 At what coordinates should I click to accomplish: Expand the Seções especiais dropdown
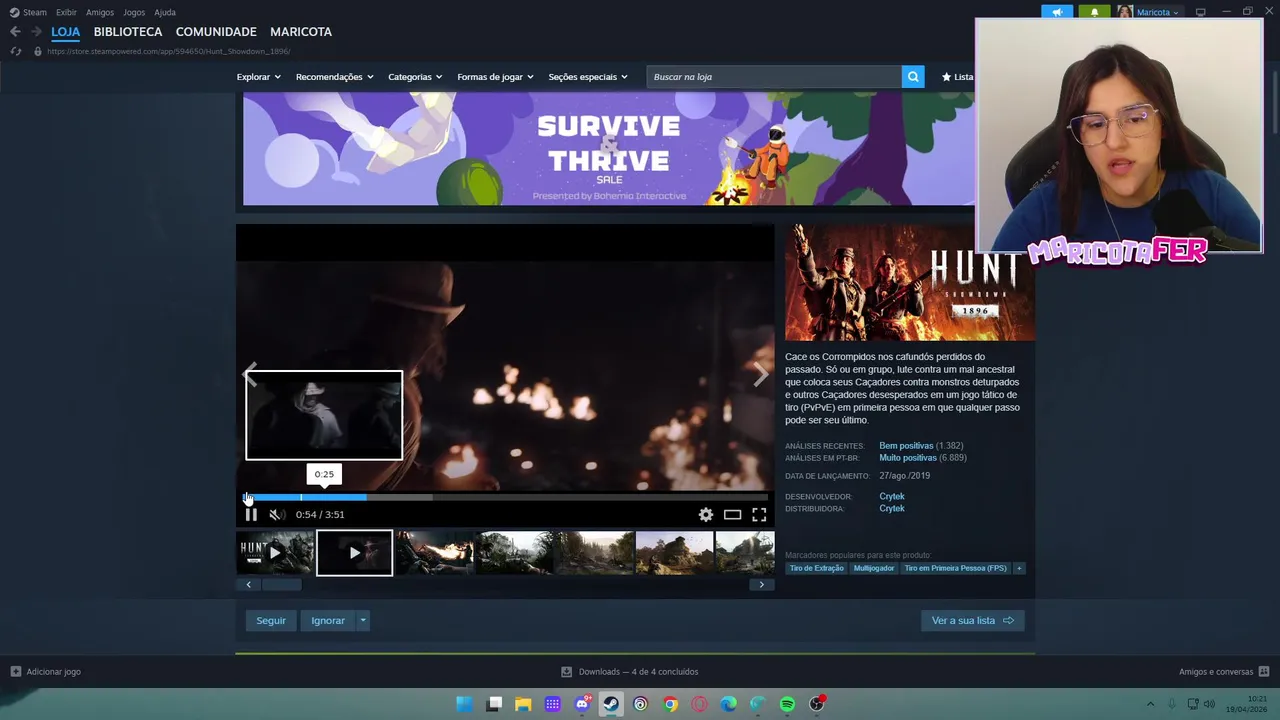588,77
